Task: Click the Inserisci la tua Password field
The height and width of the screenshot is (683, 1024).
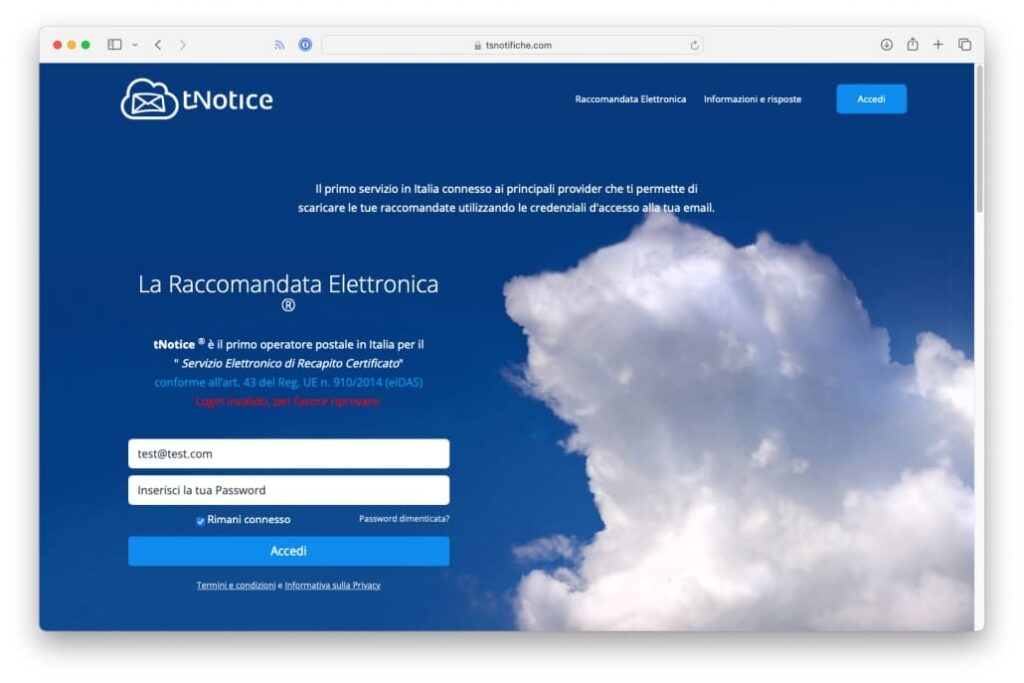Action: coord(289,490)
